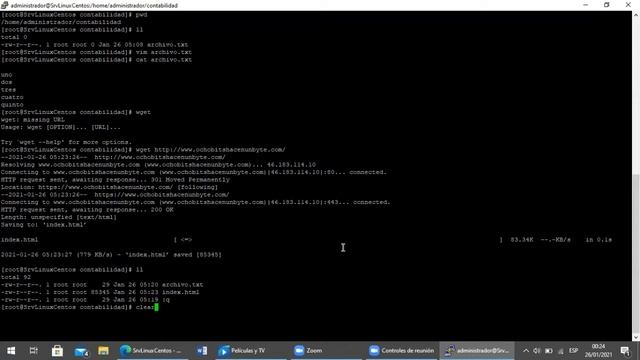Click the ':q' file entry in listing
The width and height of the screenshot is (640, 360).
click(165, 300)
